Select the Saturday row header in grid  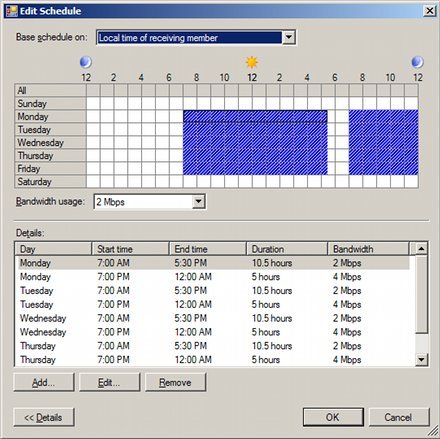[50, 182]
